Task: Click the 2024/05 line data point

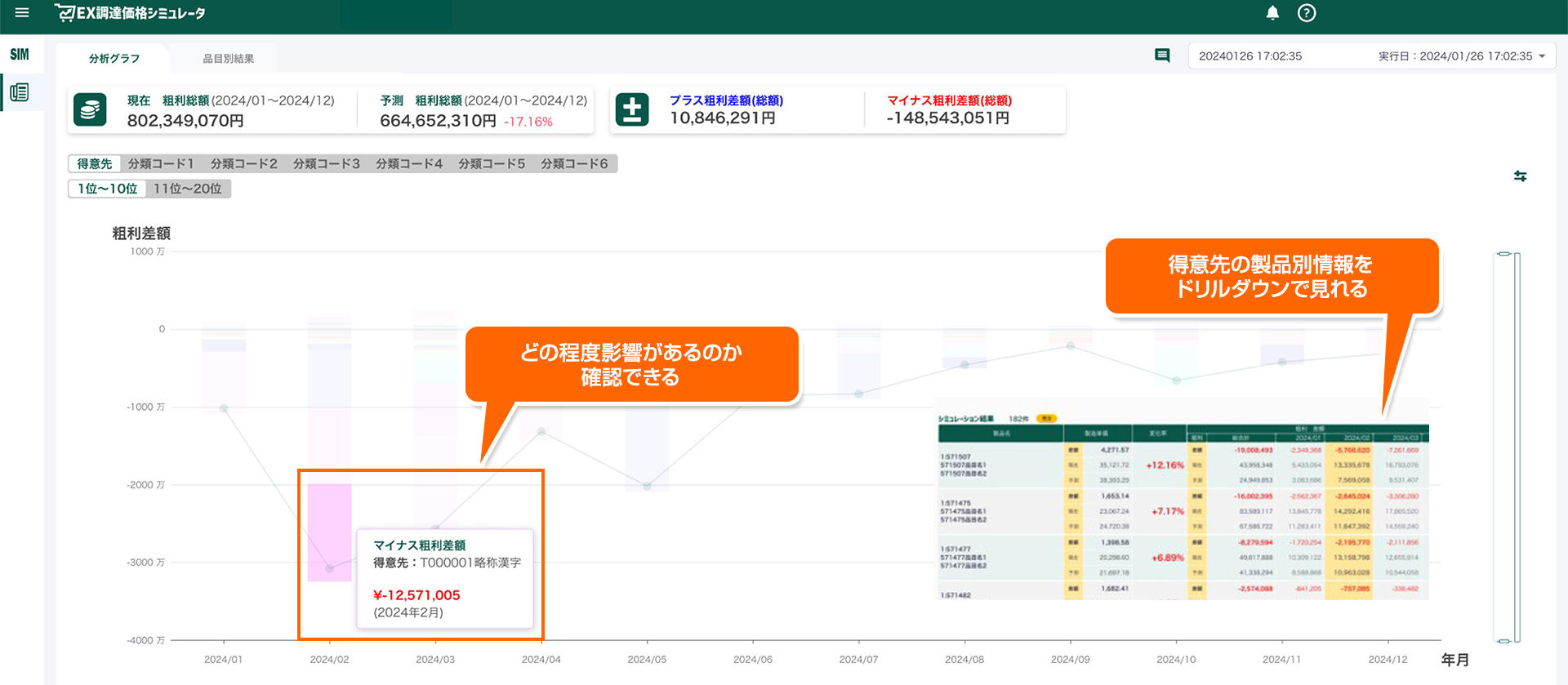Action: pos(647,487)
